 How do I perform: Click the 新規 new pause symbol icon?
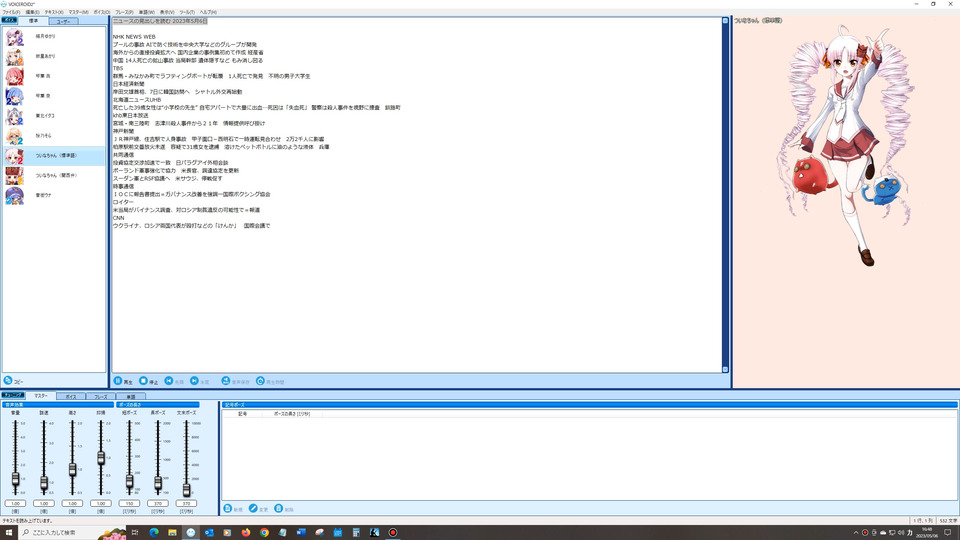228,509
